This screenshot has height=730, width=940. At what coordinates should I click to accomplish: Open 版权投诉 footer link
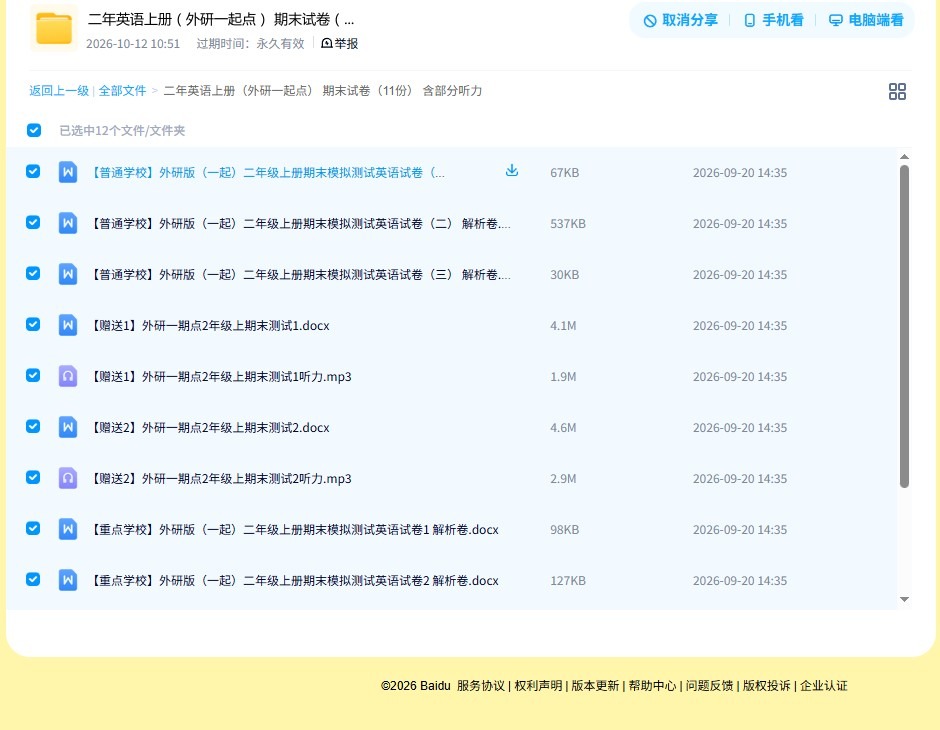(x=766, y=686)
